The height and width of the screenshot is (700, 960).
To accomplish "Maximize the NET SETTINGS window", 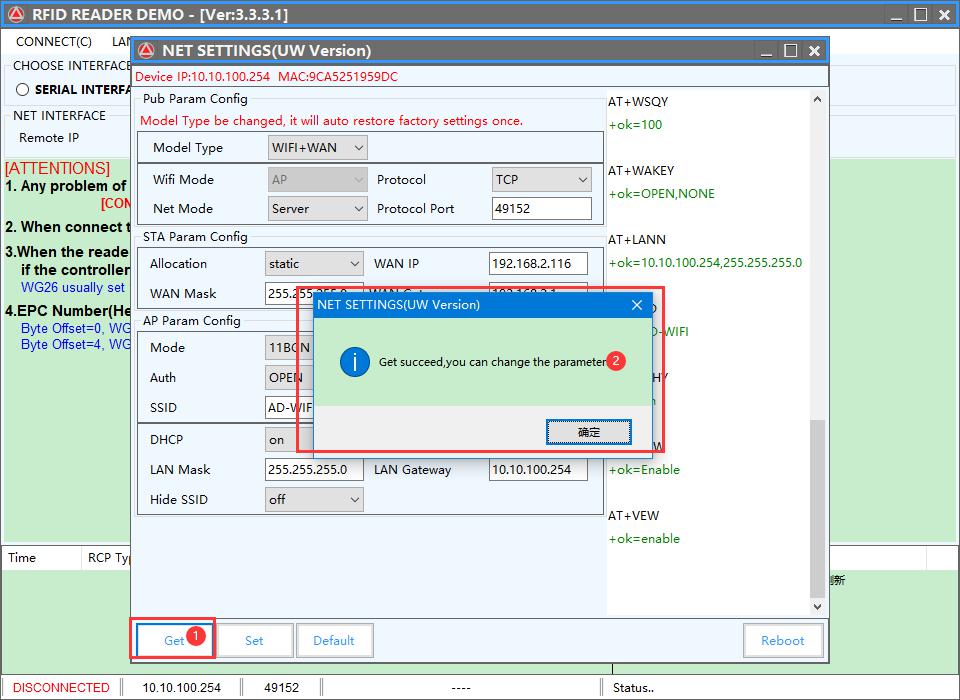I will [x=790, y=50].
